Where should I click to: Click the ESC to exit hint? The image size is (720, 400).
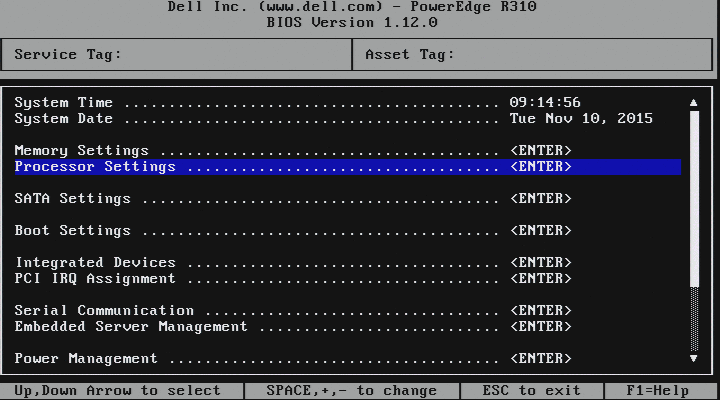(531, 391)
